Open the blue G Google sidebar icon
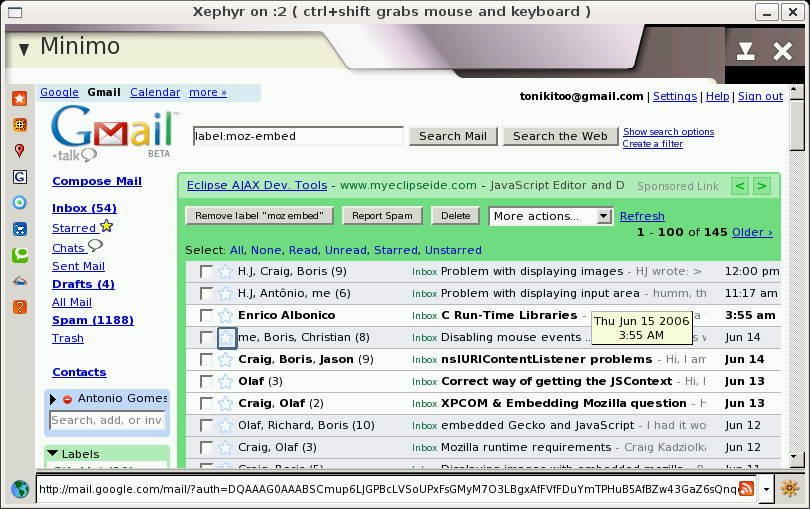The width and height of the screenshot is (810, 509). 20,177
